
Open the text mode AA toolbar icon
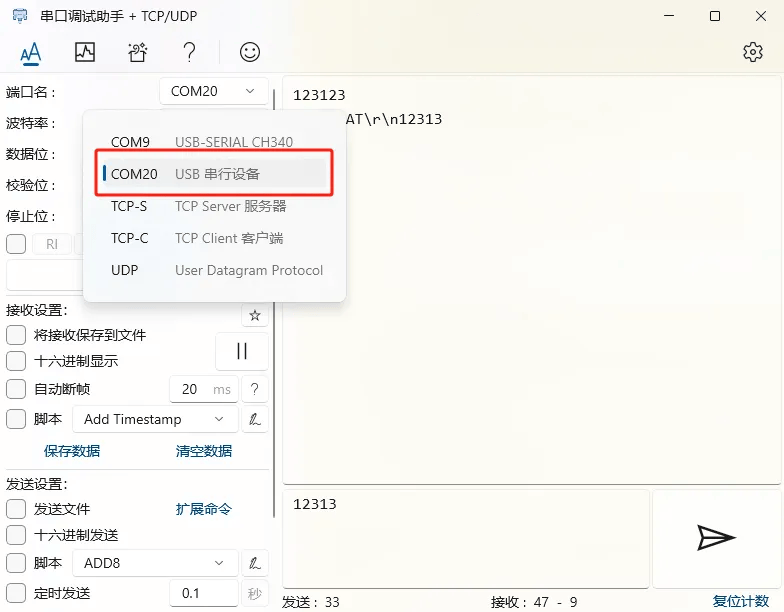tap(30, 52)
